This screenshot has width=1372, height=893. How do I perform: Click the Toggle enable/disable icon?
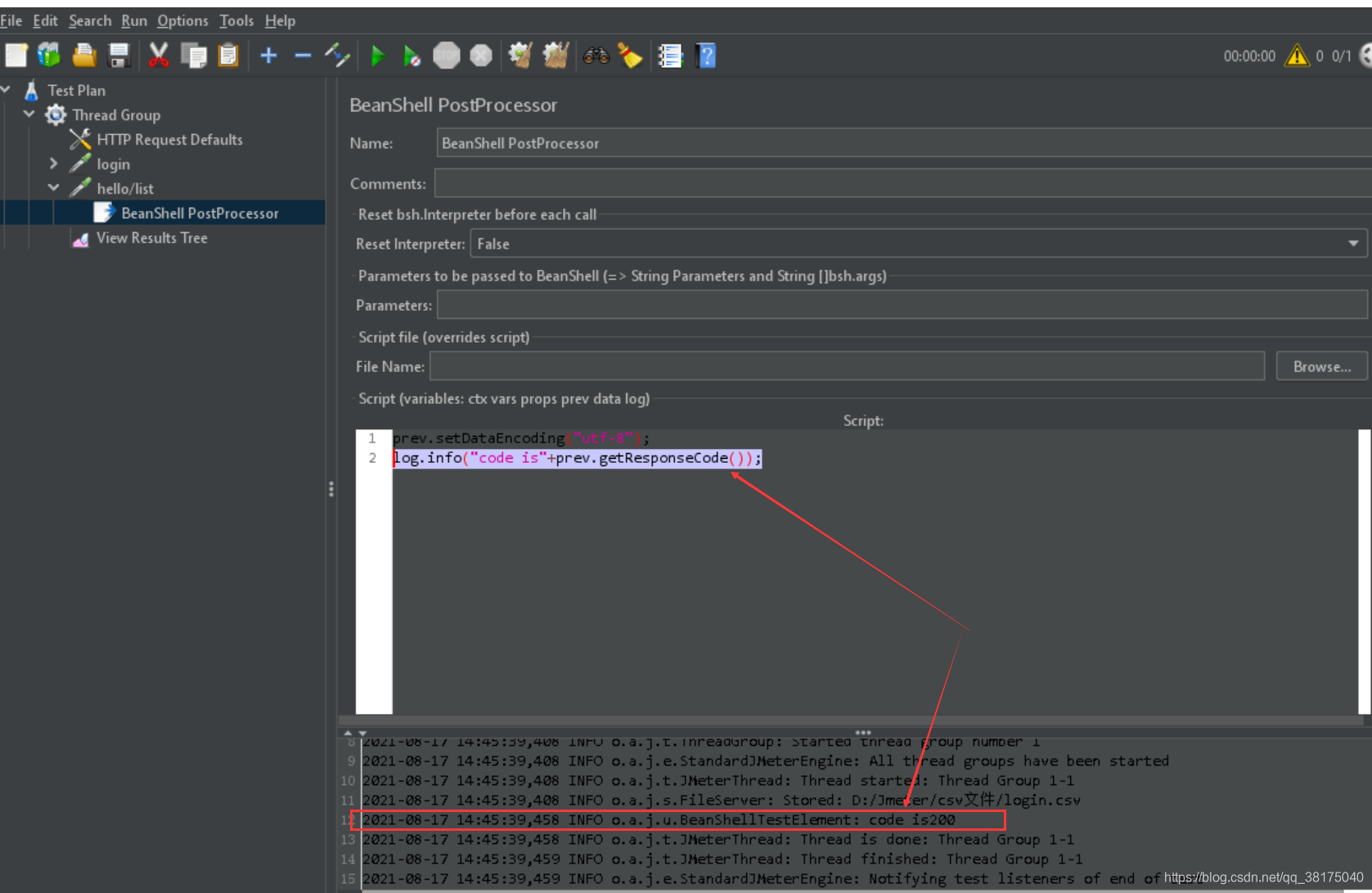coord(337,56)
